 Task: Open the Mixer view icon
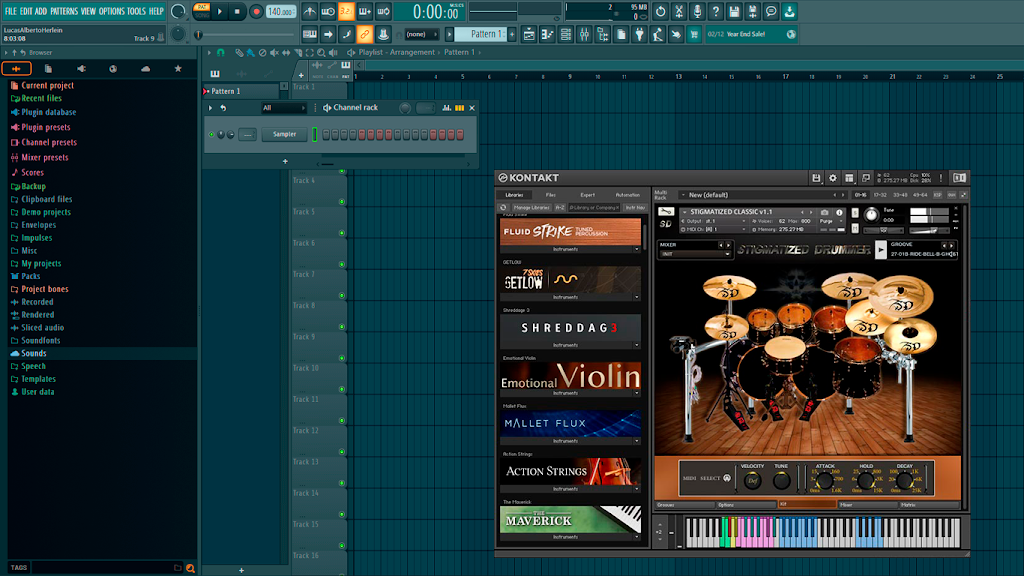point(584,34)
